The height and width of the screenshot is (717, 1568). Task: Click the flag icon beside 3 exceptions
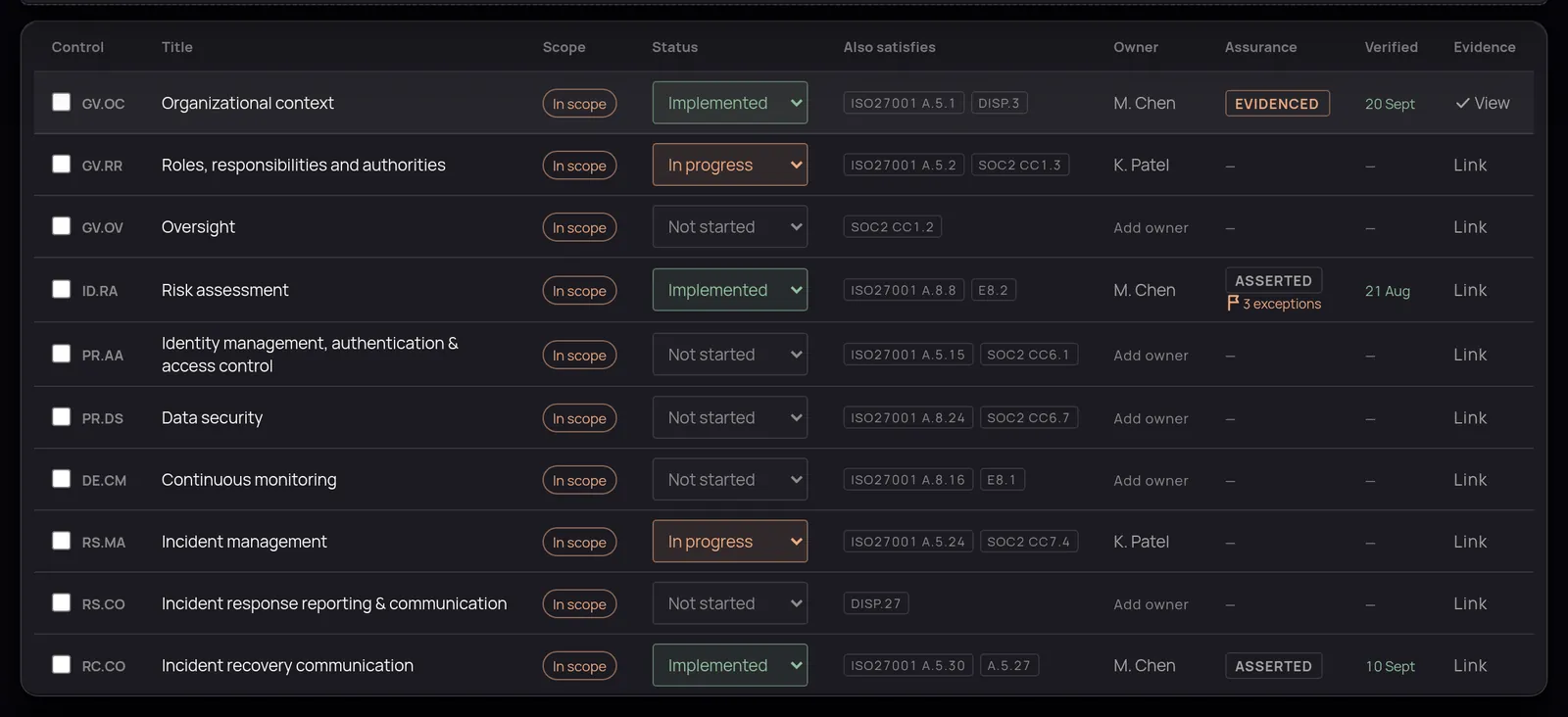pyautogui.click(x=1233, y=304)
